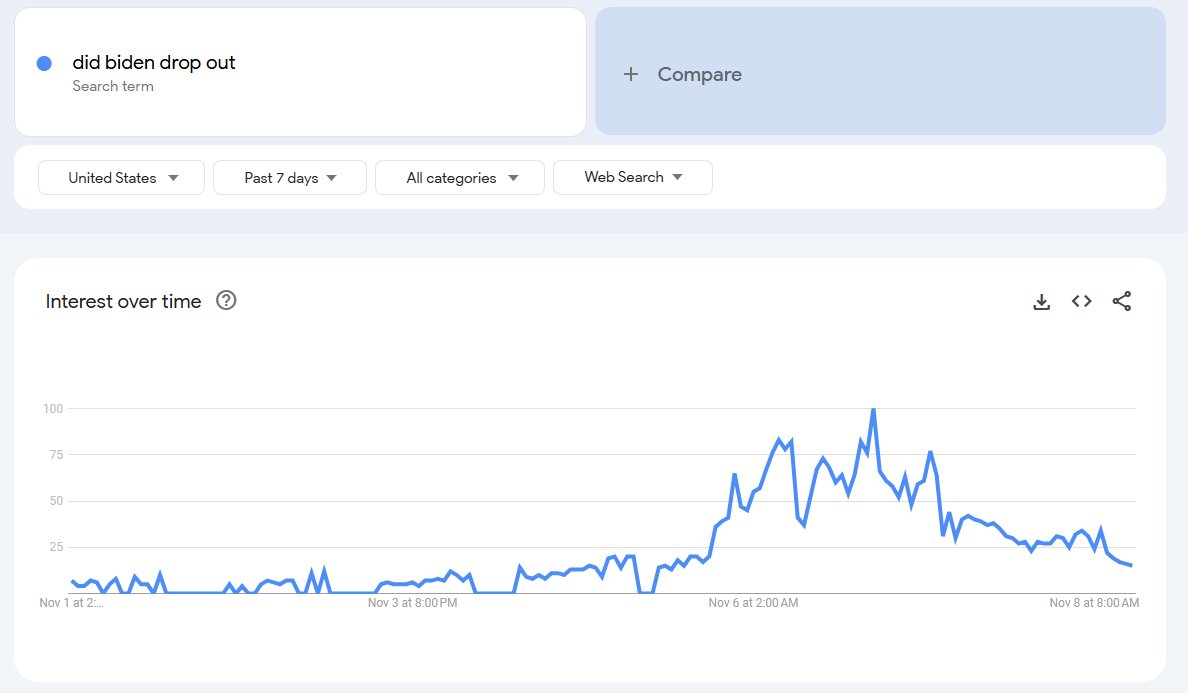Open the help icon beside Interest over time
The height and width of the screenshot is (693, 1188).
(x=226, y=301)
